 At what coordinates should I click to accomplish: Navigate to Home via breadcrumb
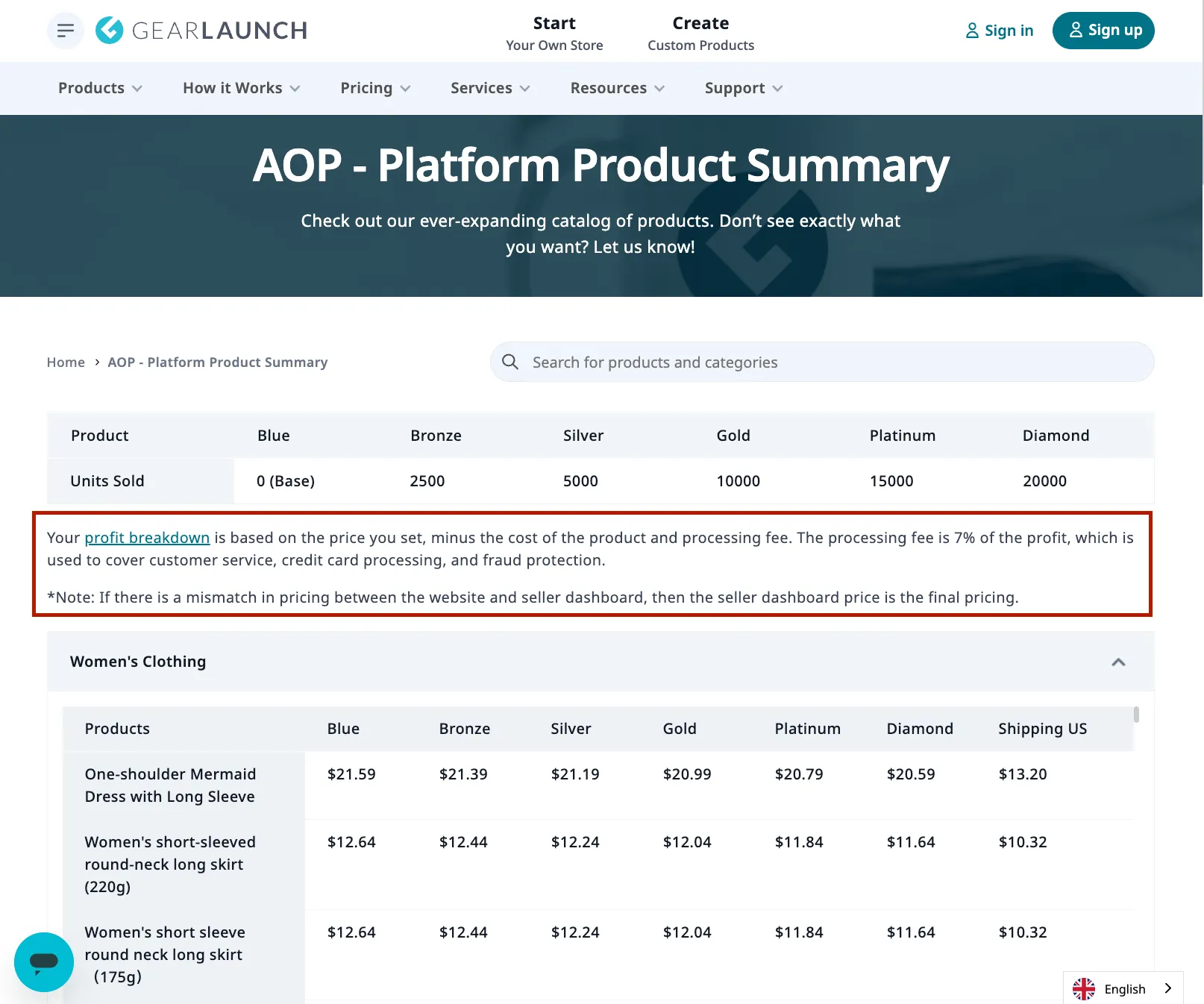pyautogui.click(x=66, y=362)
